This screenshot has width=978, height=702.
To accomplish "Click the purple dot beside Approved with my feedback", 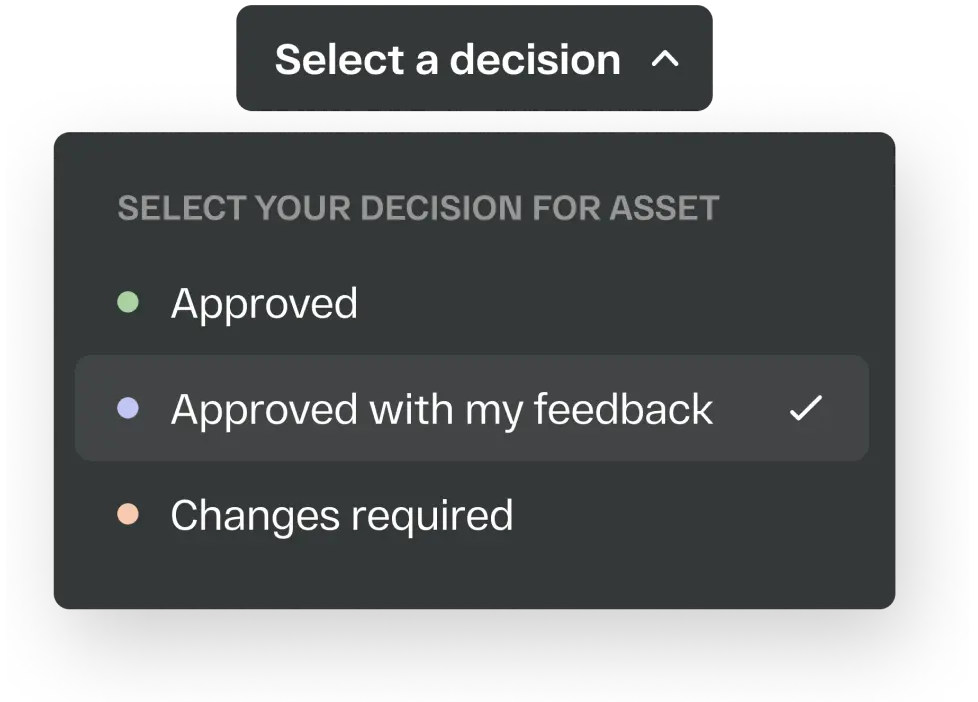I will 128,408.
